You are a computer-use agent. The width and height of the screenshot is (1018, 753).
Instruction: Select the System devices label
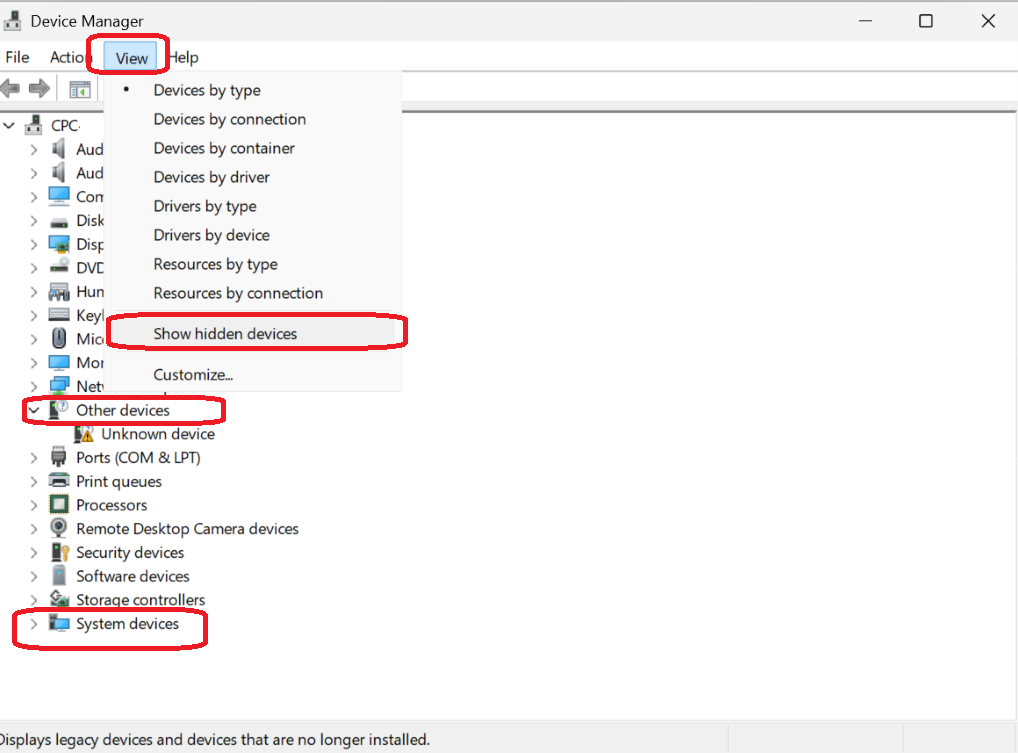pyautogui.click(x=127, y=623)
